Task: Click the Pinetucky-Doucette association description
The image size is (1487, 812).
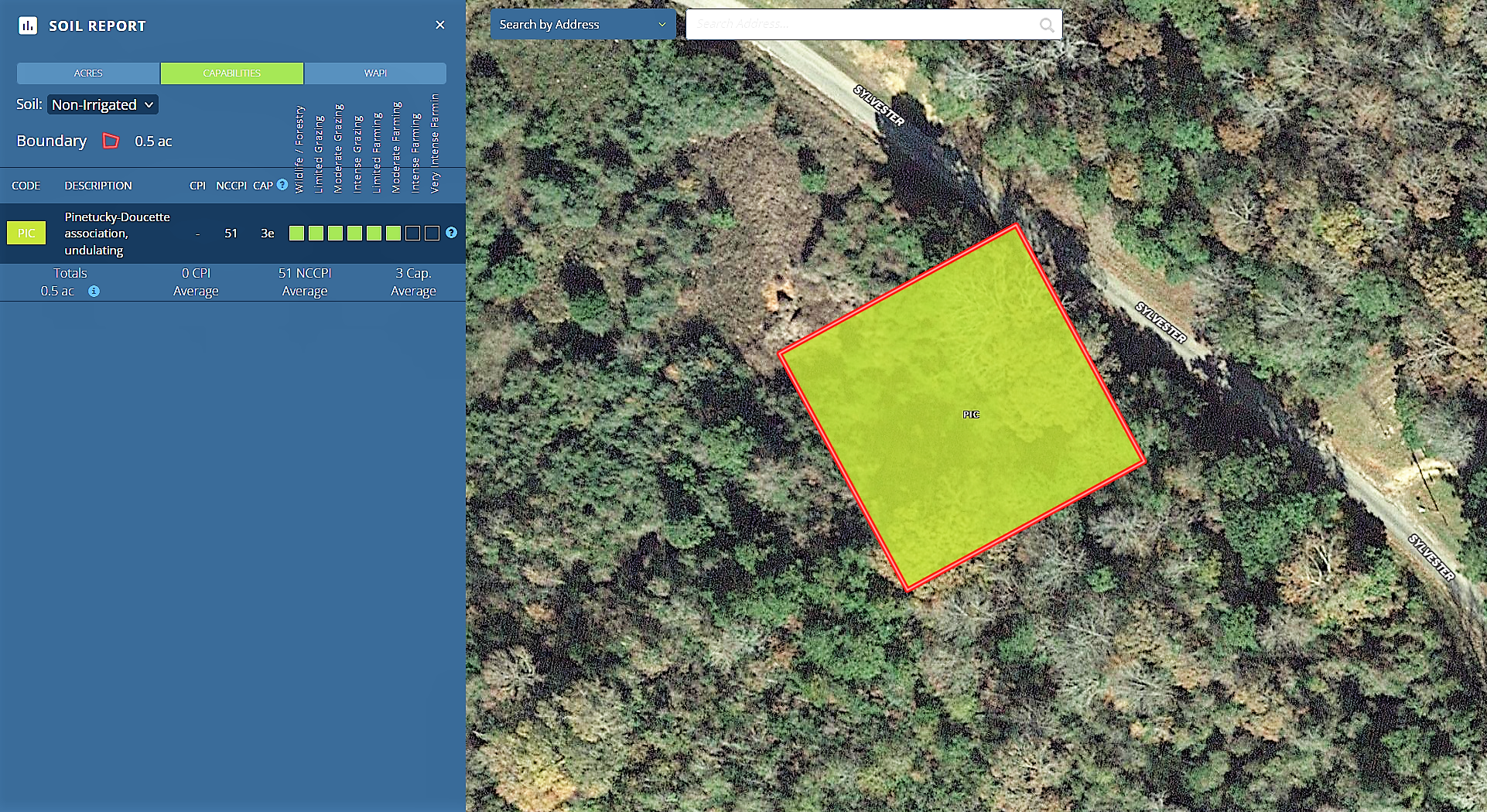Action: coord(118,234)
